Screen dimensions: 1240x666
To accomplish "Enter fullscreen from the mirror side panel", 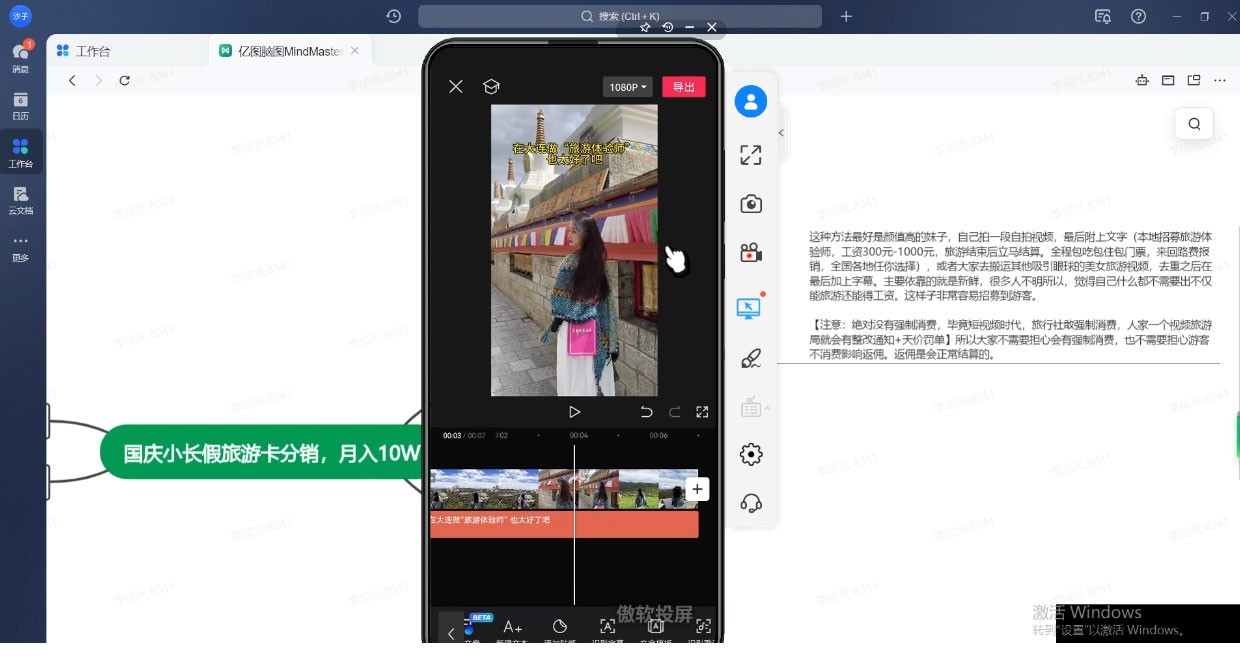I will (751, 155).
